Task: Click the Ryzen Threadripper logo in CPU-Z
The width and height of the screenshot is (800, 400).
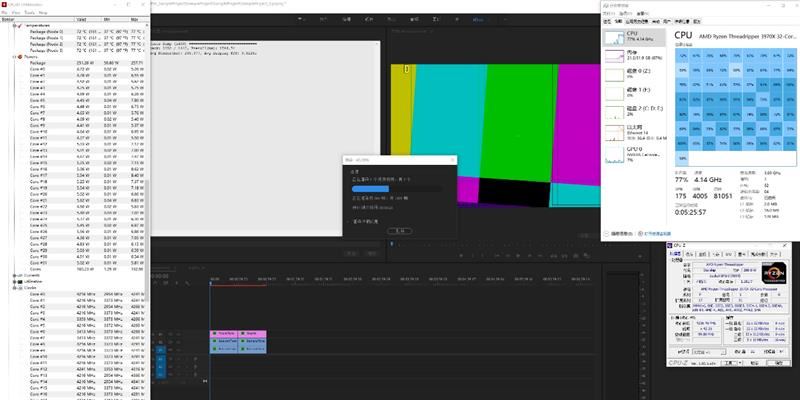Action: (773, 272)
